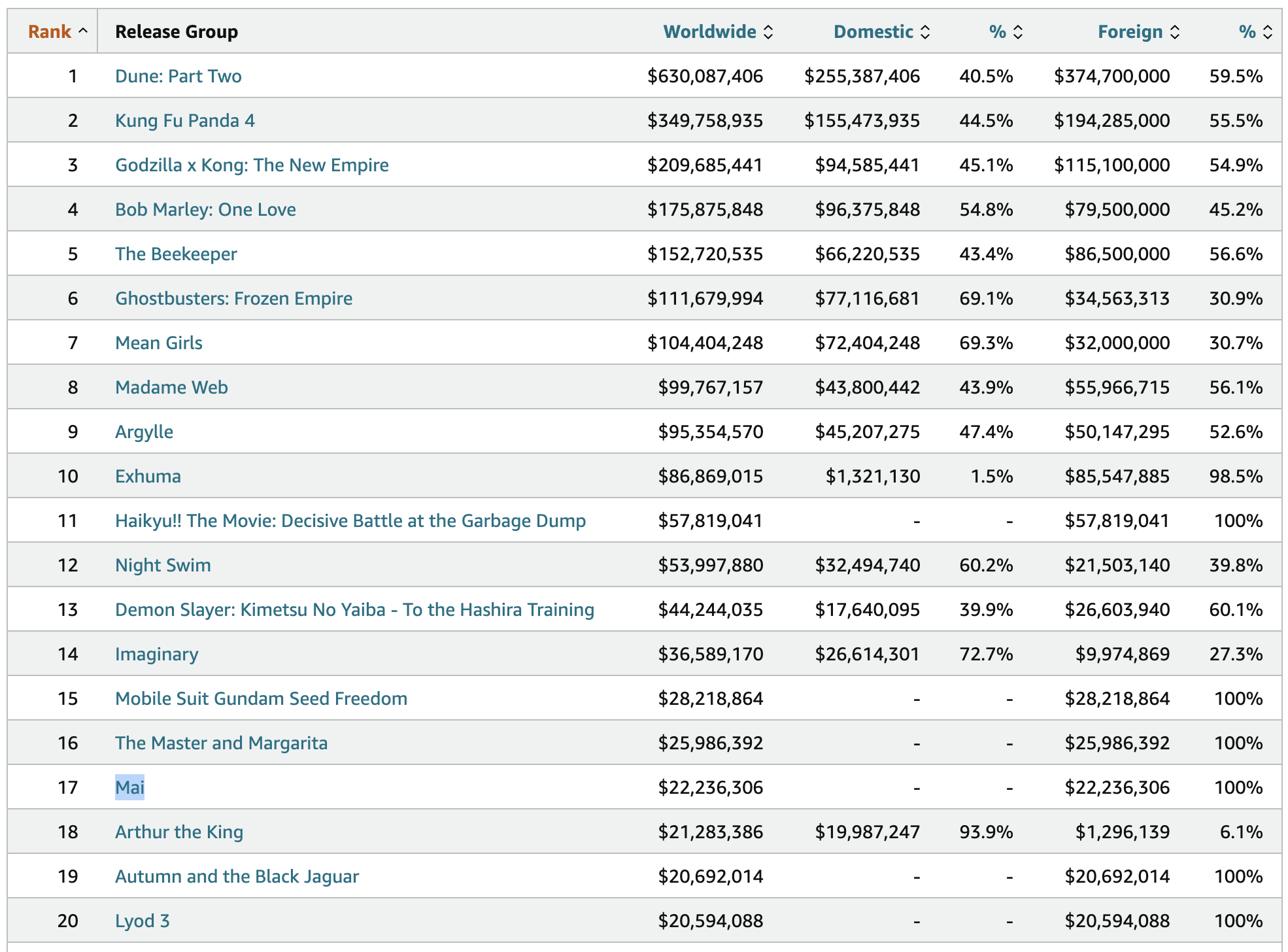Select worldwide gross $111,679,994
1288x952 pixels.
click(x=705, y=298)
